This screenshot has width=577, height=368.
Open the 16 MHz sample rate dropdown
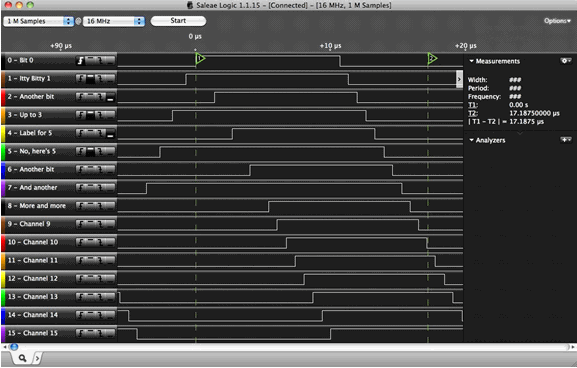[114, 21]
